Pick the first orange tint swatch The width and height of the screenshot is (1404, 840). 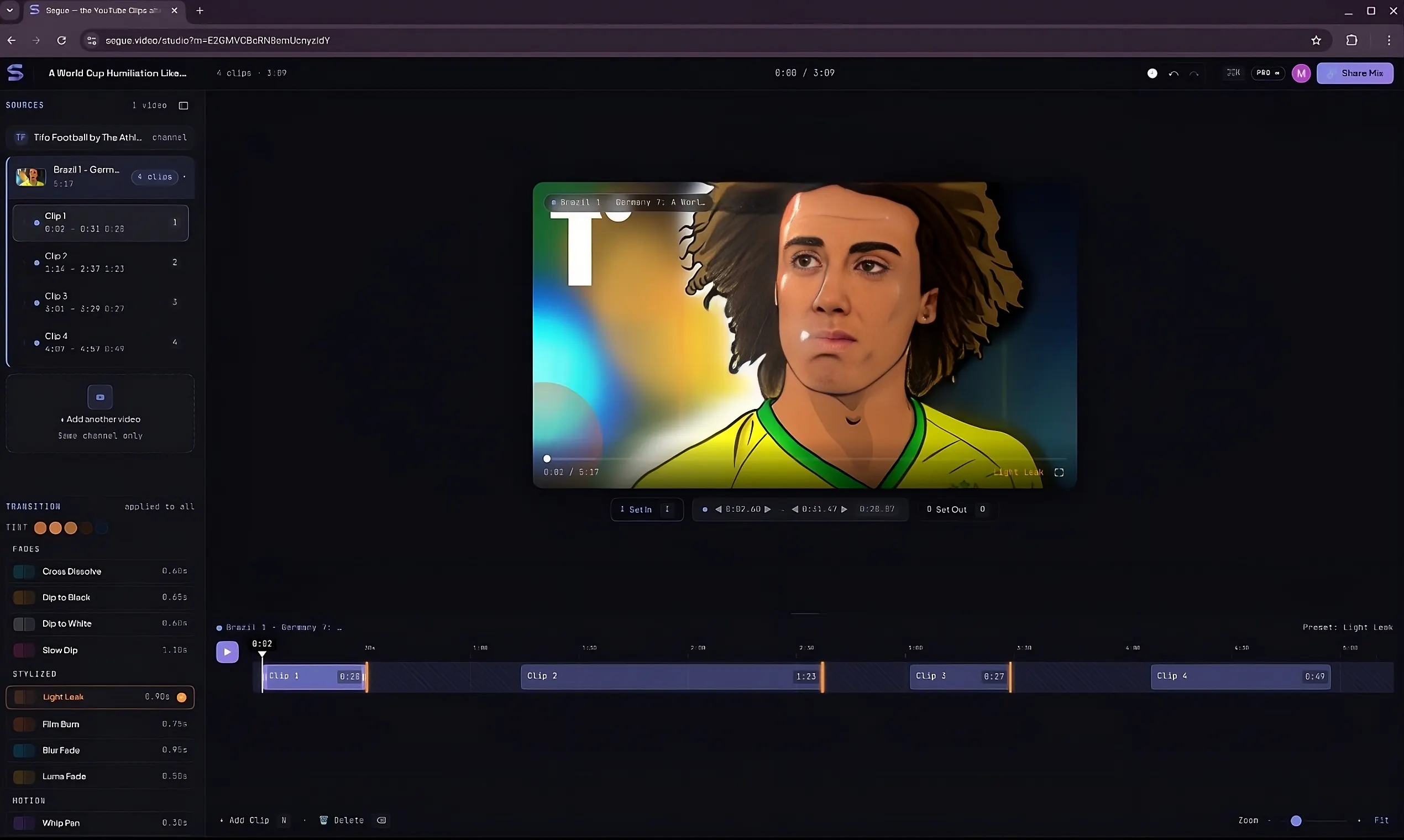pyautogui.click(x=40, y=528)
